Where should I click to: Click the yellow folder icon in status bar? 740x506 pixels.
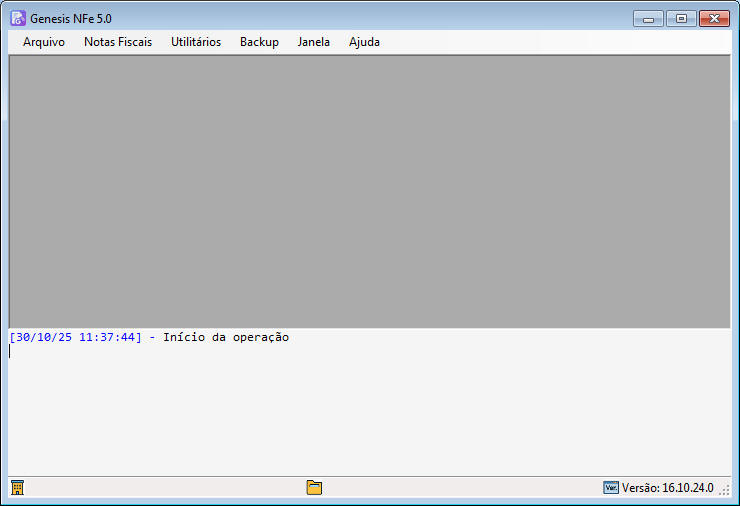click(314, 488)
